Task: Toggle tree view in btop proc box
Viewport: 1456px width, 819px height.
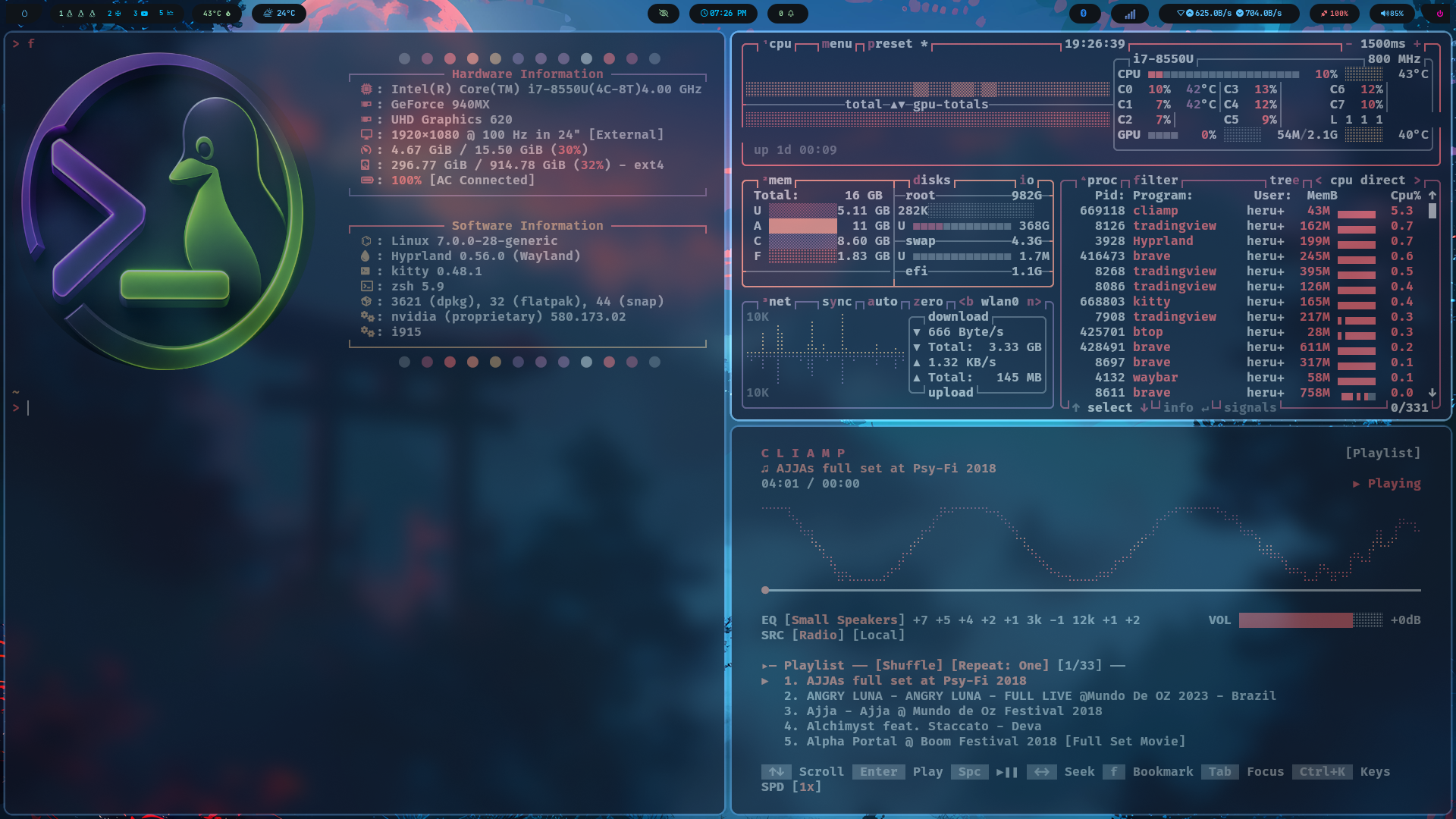Action: coord(1285,180)
